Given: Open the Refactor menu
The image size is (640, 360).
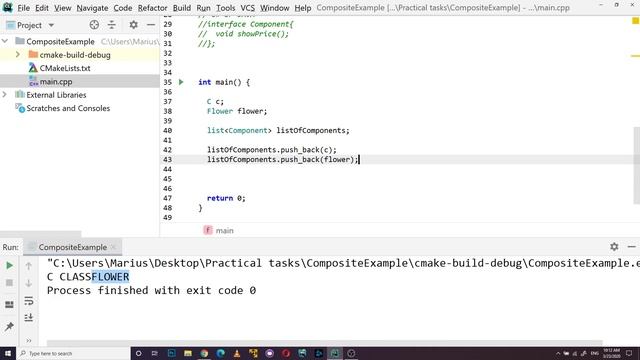Looking at the screenshot, I should point(152,8).
